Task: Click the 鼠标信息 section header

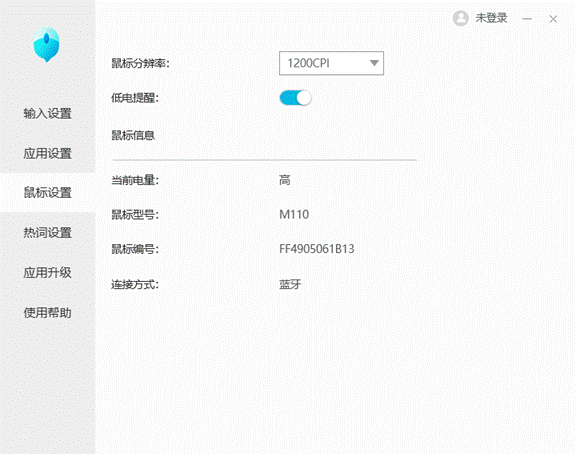Action: click(133, 136)
